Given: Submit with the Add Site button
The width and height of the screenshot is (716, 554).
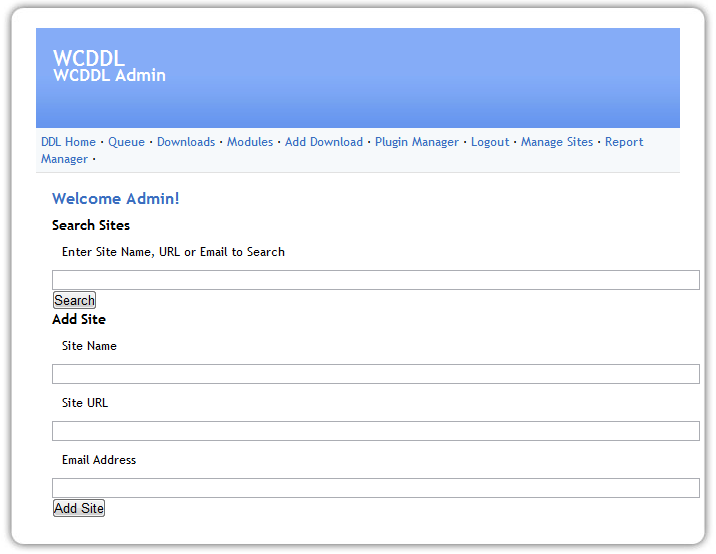Looking at the screenshot, I should point(78,508).
